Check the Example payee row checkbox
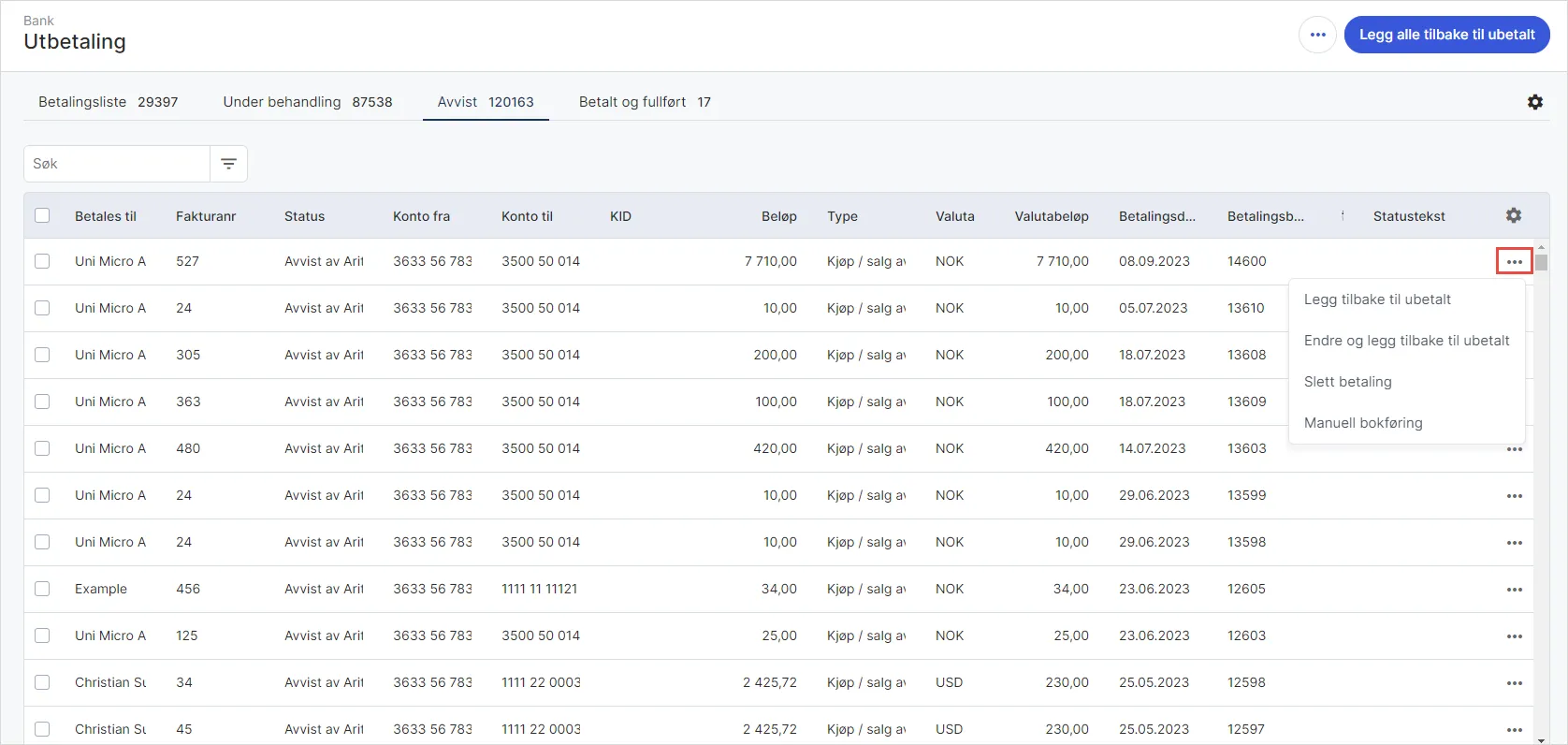Image resolution: width=1568 pixels, height=745 pixels. click(42, 589)
